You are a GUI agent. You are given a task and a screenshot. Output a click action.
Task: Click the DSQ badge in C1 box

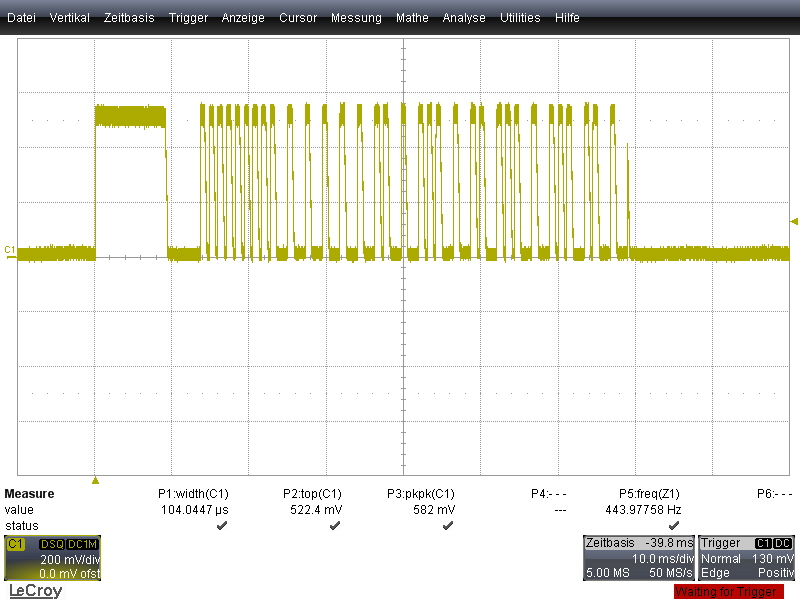(52, 544)
